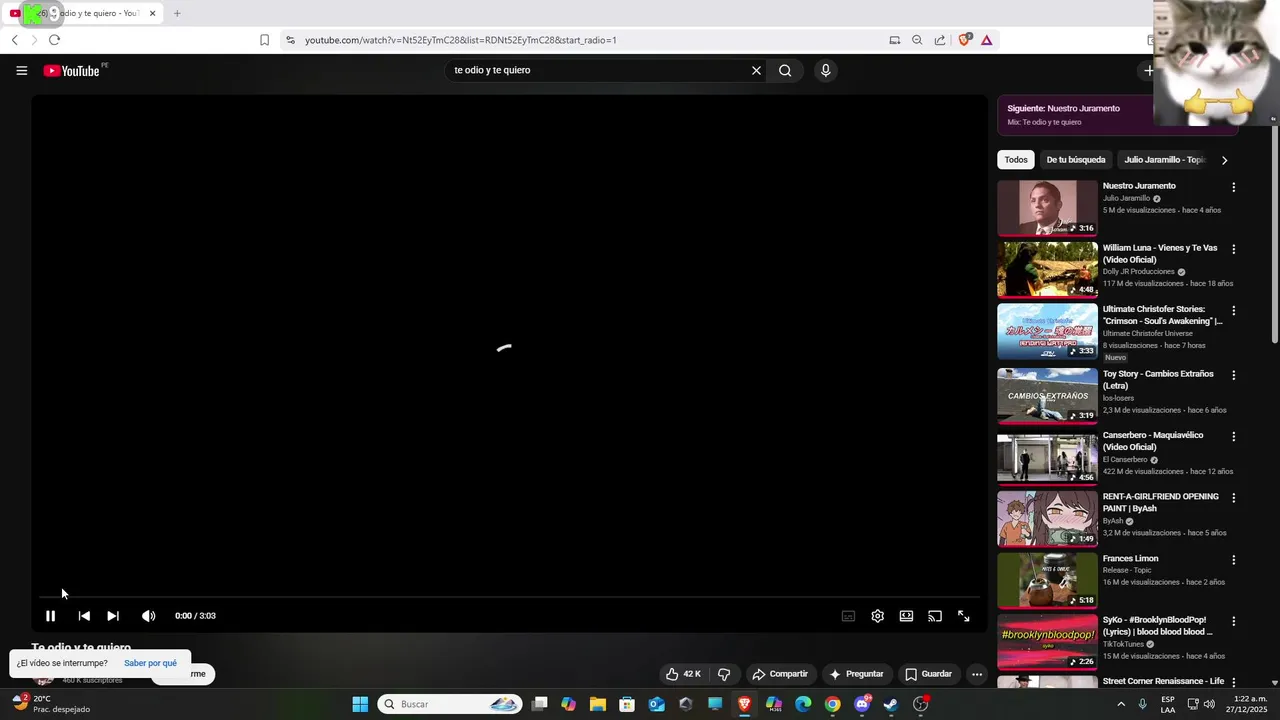The image size is (1280, 720).
Task: Click the Compartir button
Action: point(779,674)
